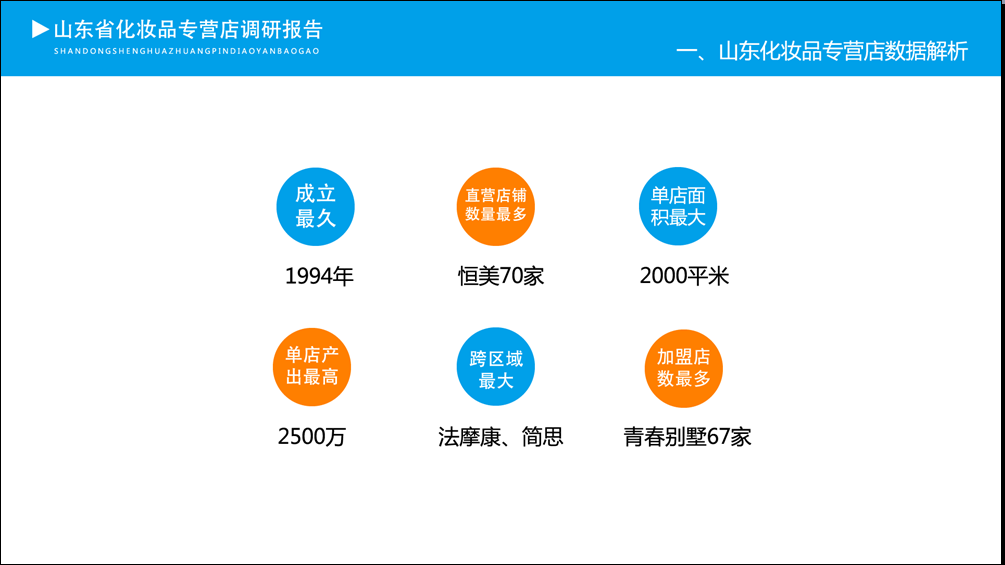The image size is (1005, 565).
Task: Click the 单店面积最大 blue circle
Action: (677, 206)
